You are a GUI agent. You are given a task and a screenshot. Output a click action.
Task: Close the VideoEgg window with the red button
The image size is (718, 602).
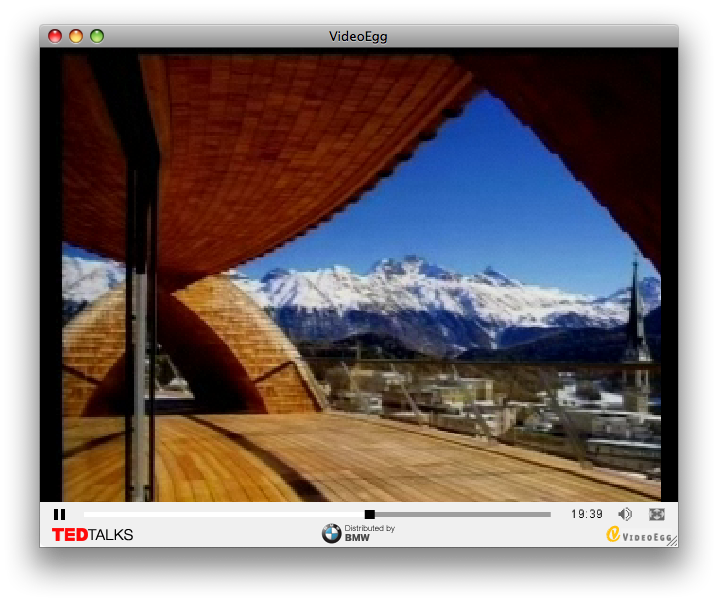(x=55, y=37)
